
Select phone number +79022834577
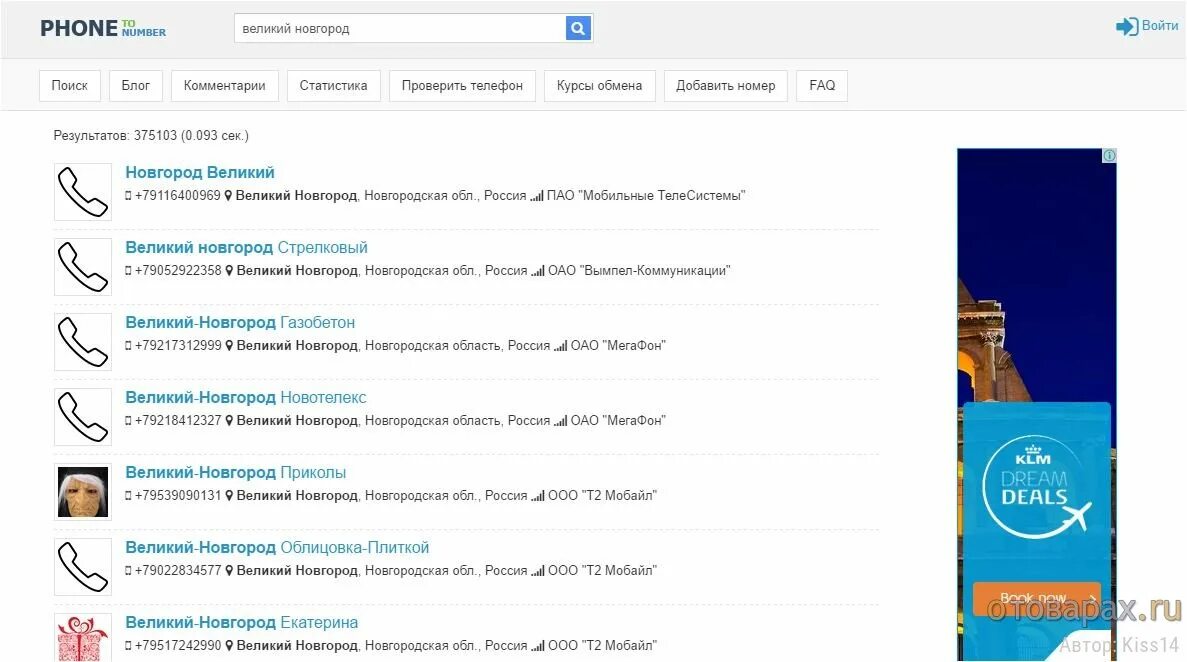(178, 570)
